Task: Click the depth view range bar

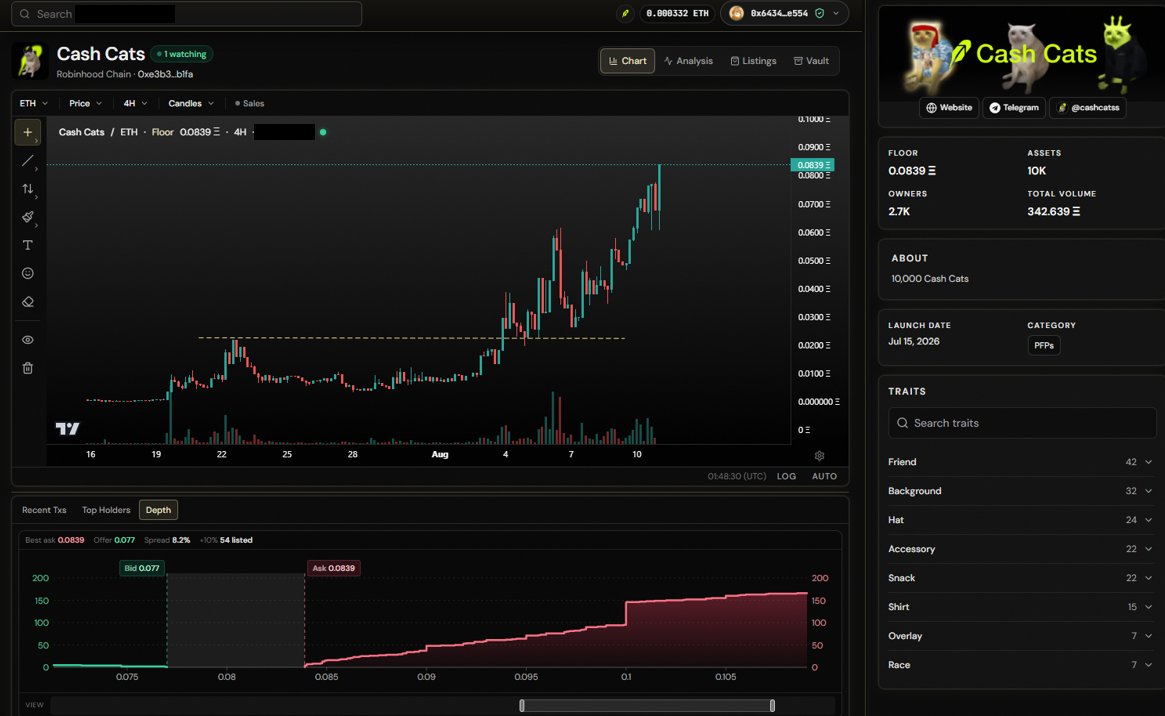Action: [x=647, y=706]
